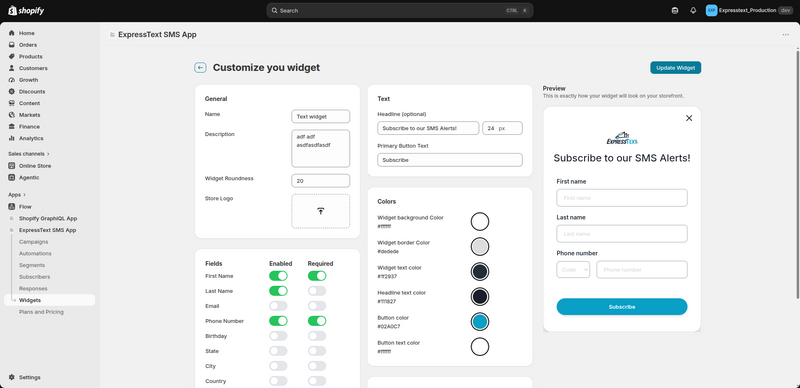Viewport: 800px width, 388px height.
Task: Pick the Widget border Color swatch
Action: click(480, 247)
